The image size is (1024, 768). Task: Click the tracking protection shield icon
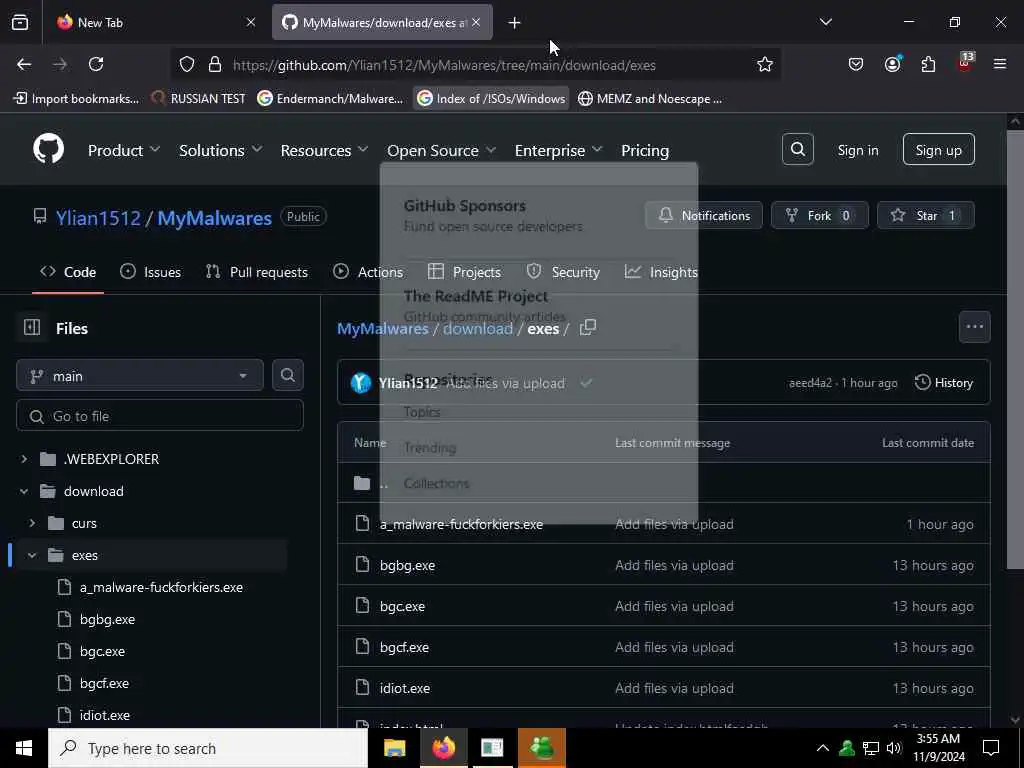coord(187,64)
